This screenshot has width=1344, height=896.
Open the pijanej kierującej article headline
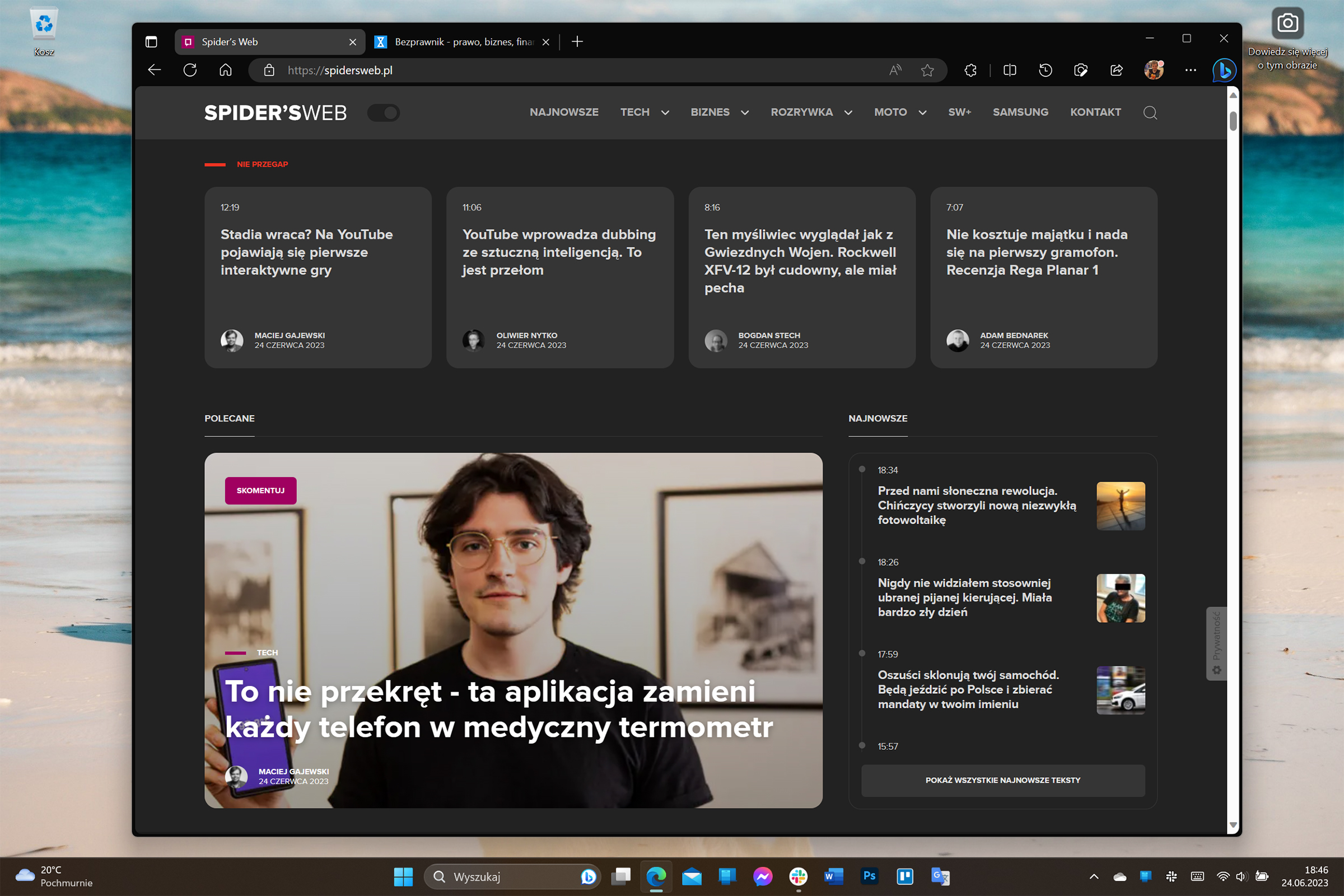[964, 597]
